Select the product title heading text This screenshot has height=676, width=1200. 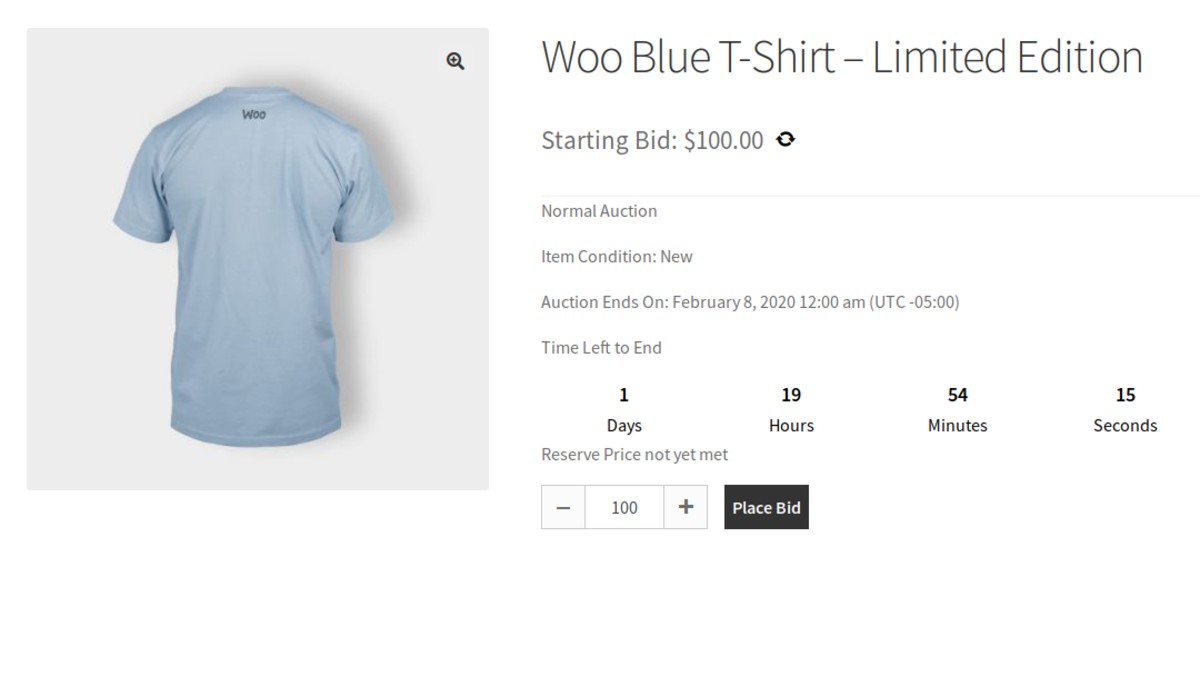(841, 58)
